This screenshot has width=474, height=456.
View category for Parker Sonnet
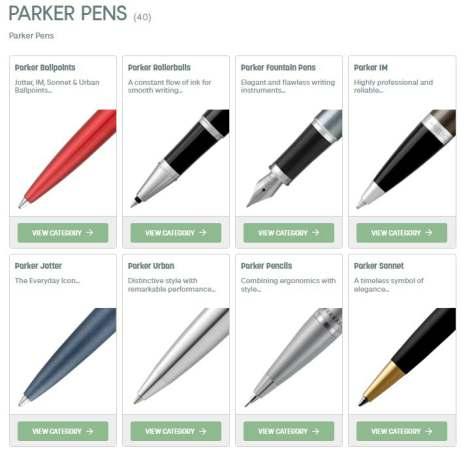(402, 431)
